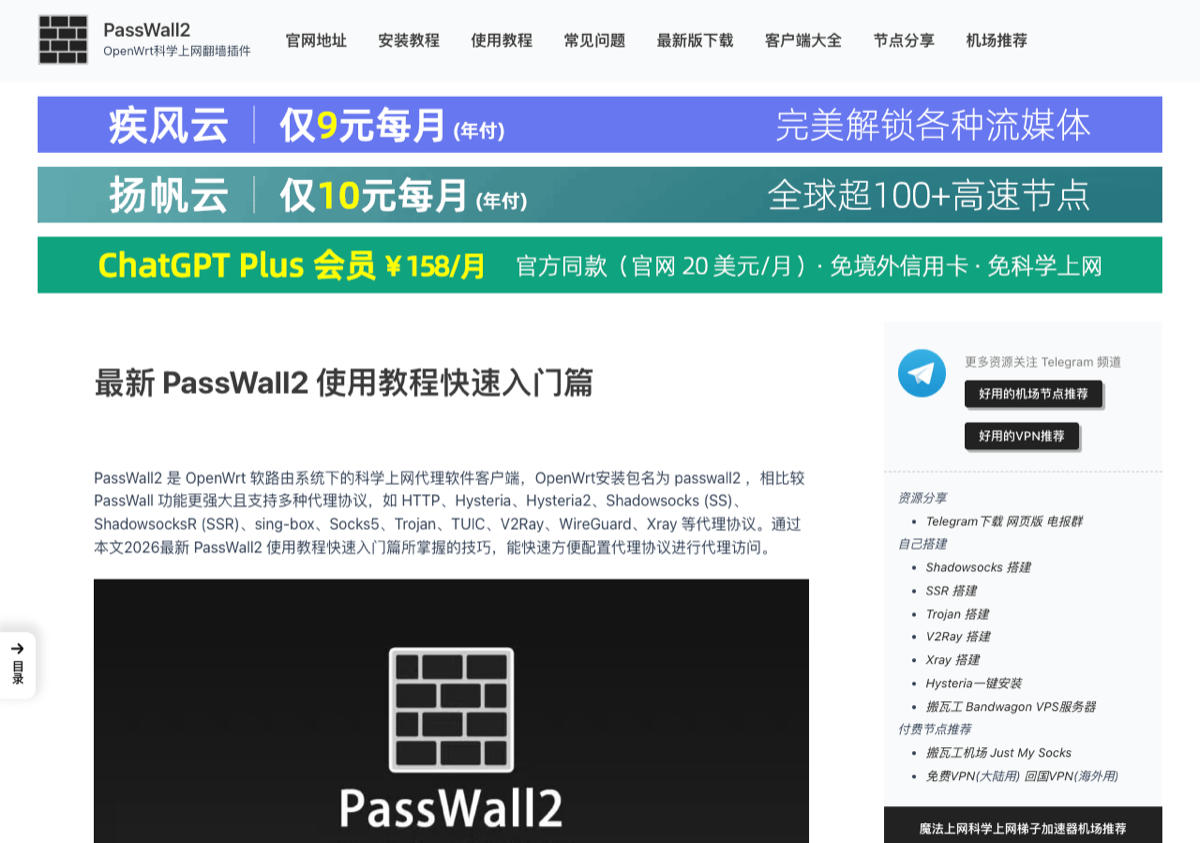Open the SSR 搭建 sidebar link
The image size is (1200, 843).
tap(951, 591)
